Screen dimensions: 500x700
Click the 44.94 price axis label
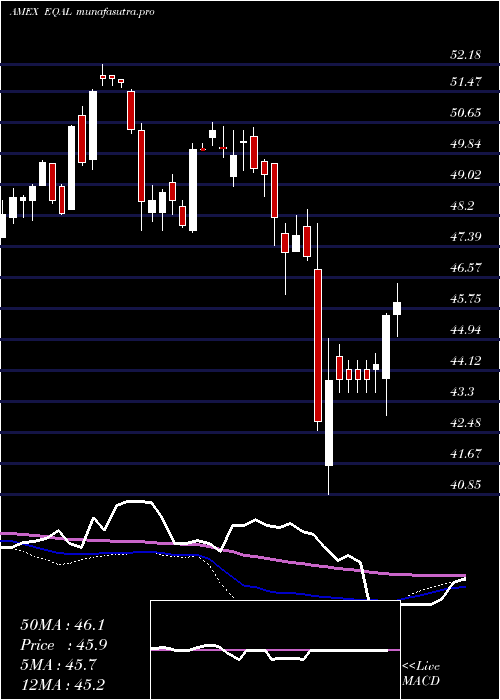pos(465,330)
